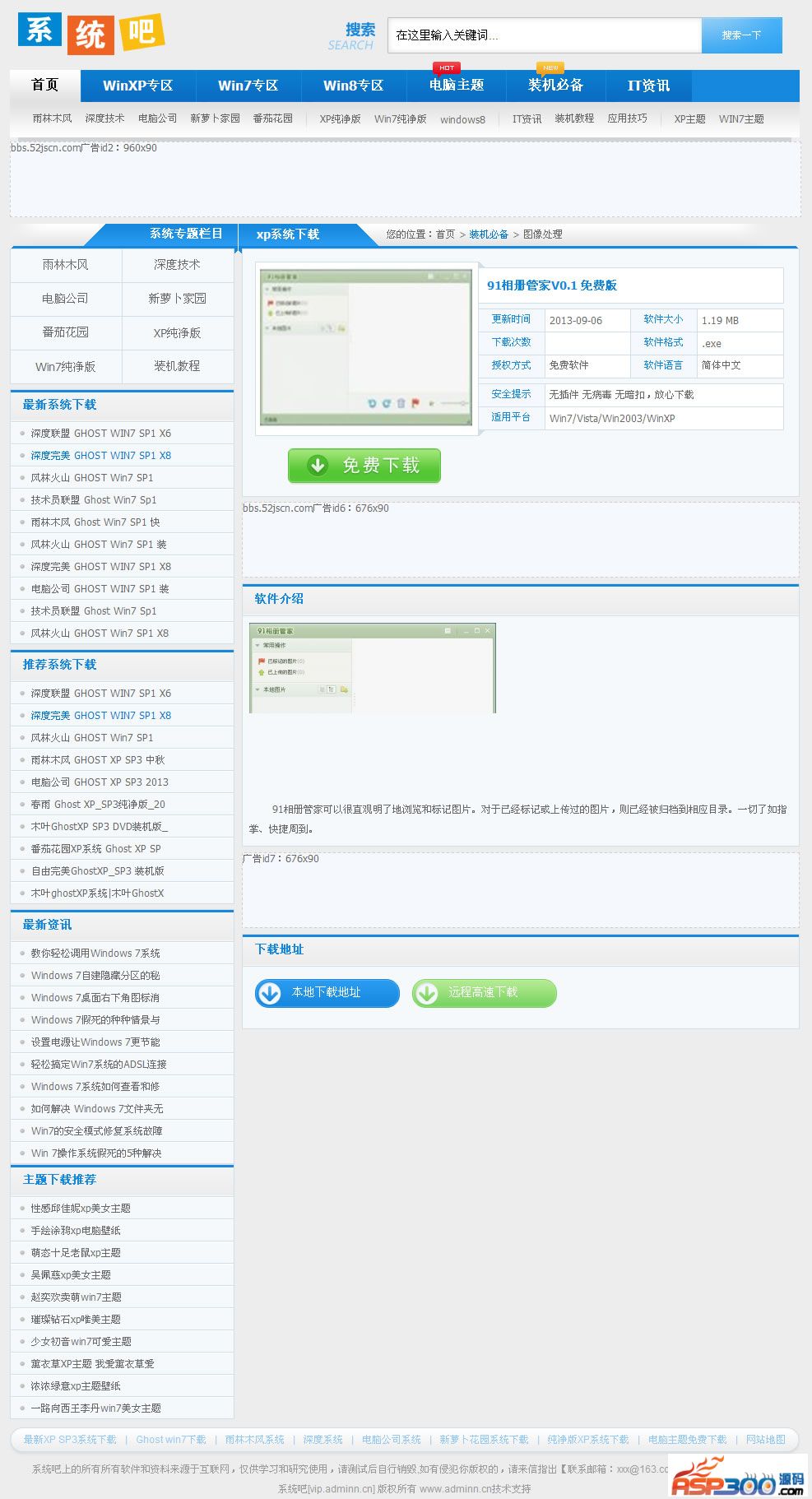
Task: Open the 首页 navigation tab
Action: pos(45,86)
